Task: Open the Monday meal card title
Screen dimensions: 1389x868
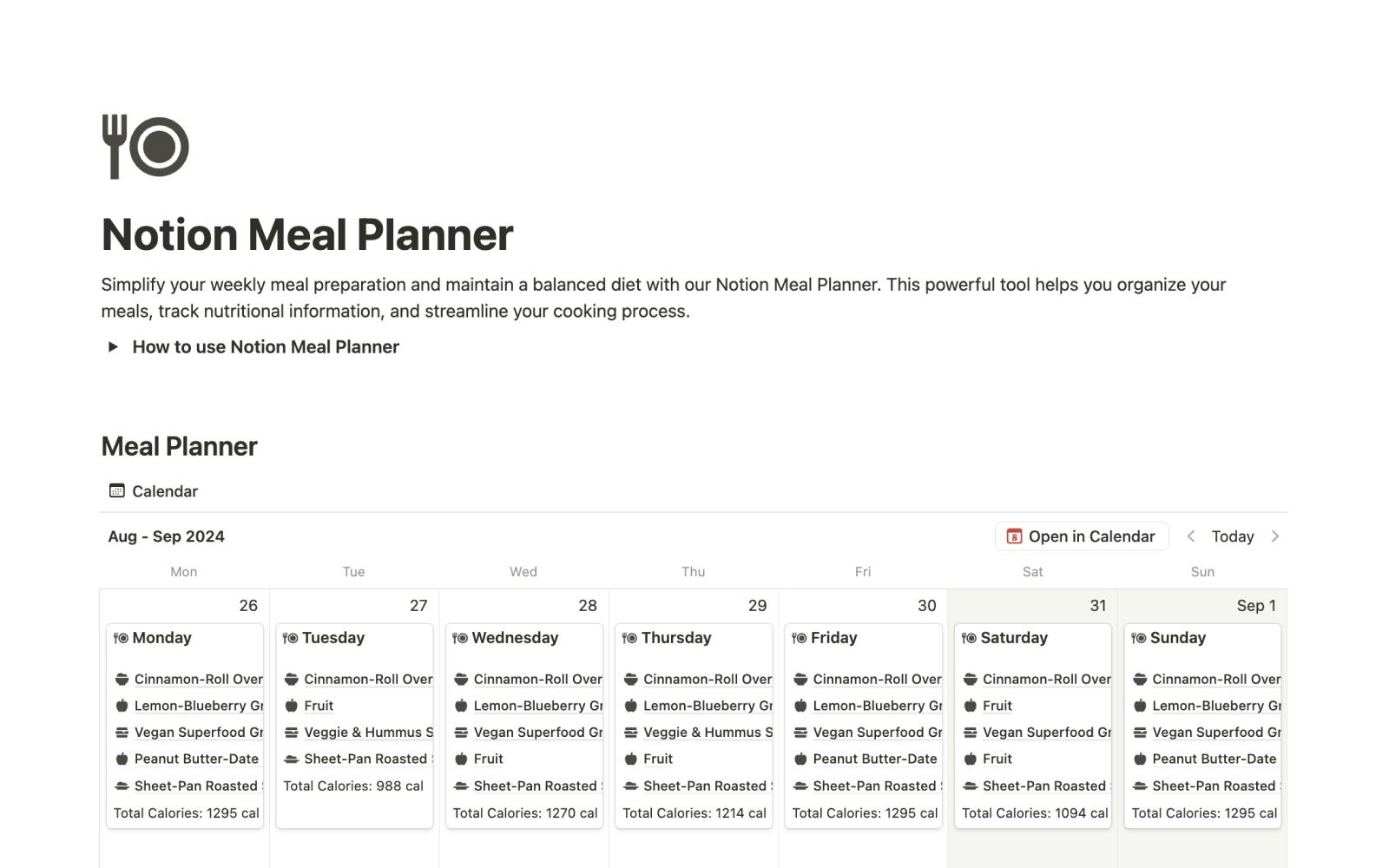Action: click(x=161, y=638)
